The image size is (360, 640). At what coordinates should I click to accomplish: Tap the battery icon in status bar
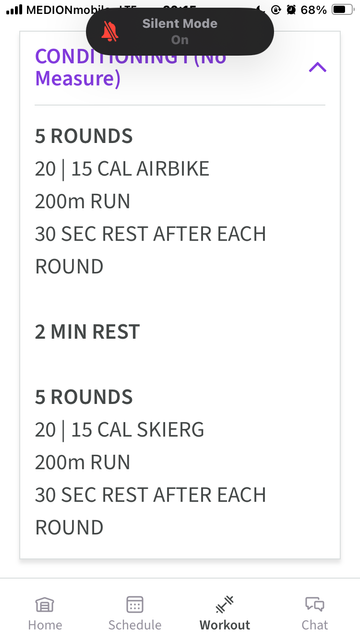click(x=342, y=9)
